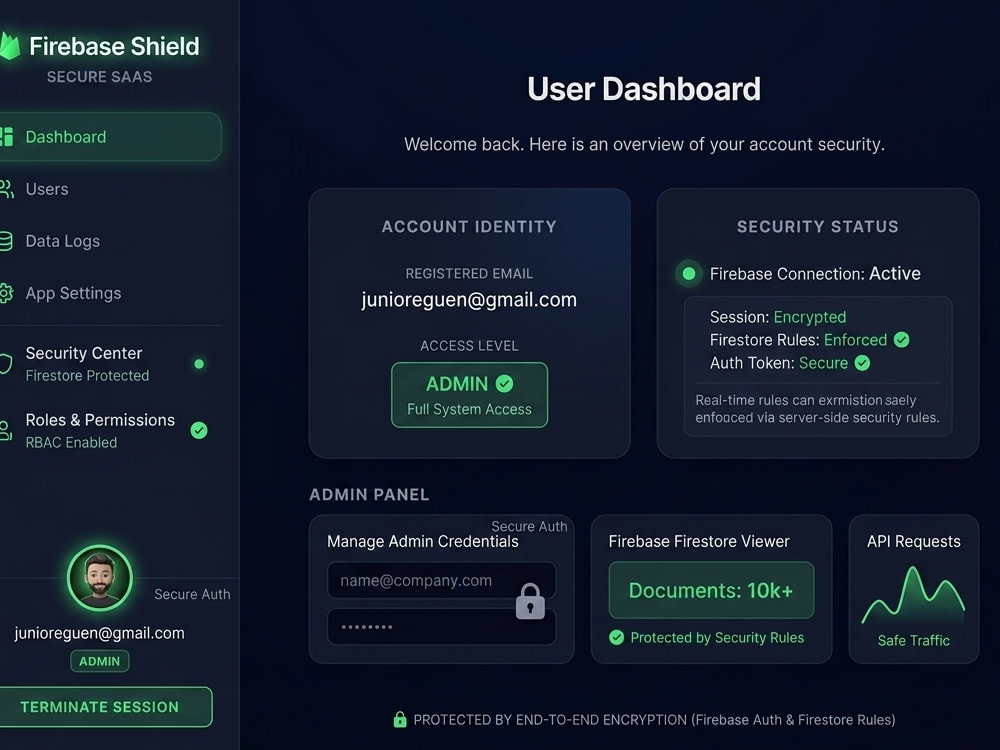
Task: Click the user avatar profile picture
Action: click(x=99, y=578)
